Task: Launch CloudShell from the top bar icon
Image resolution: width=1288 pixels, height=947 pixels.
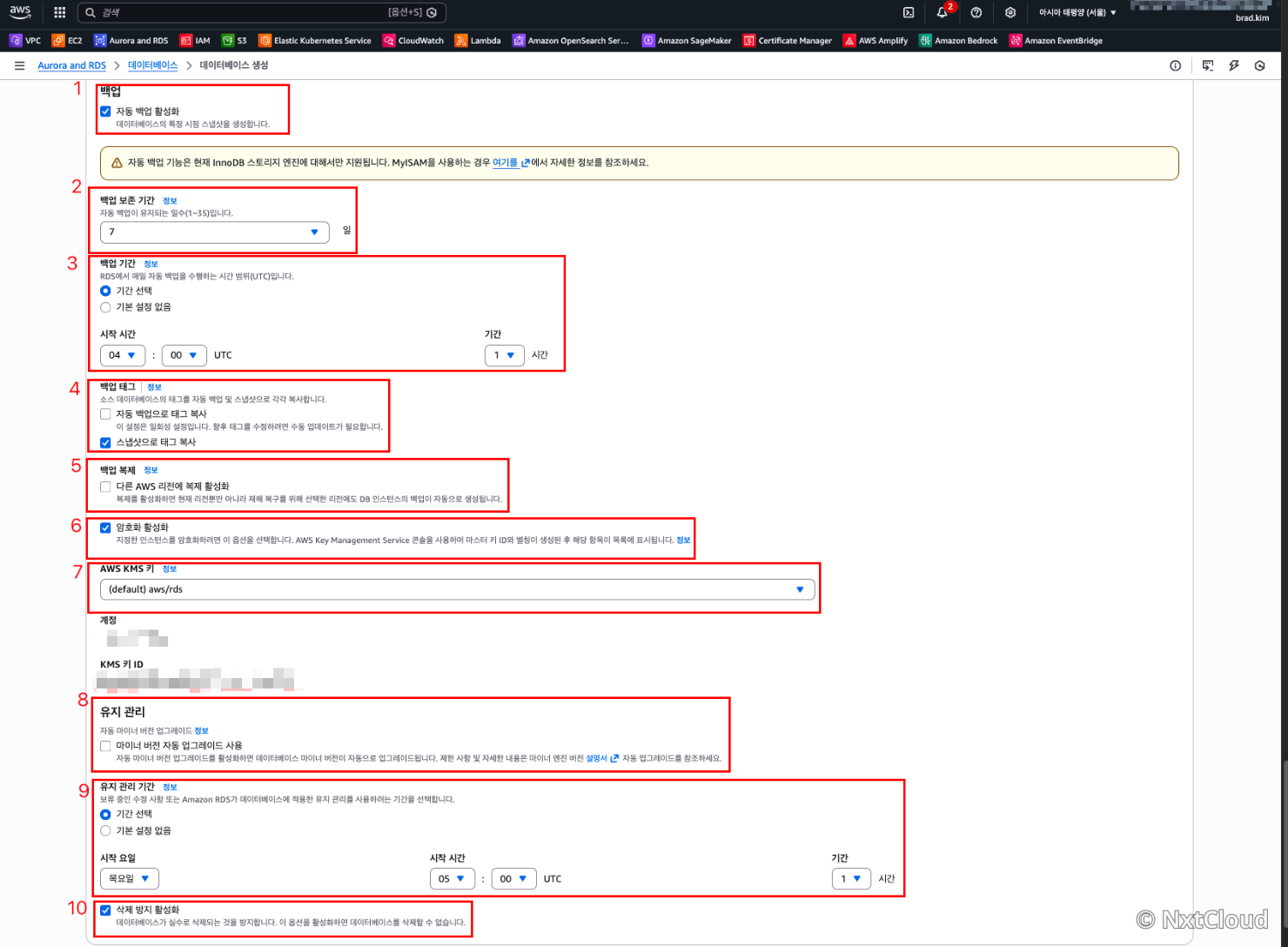Action: 909,12
